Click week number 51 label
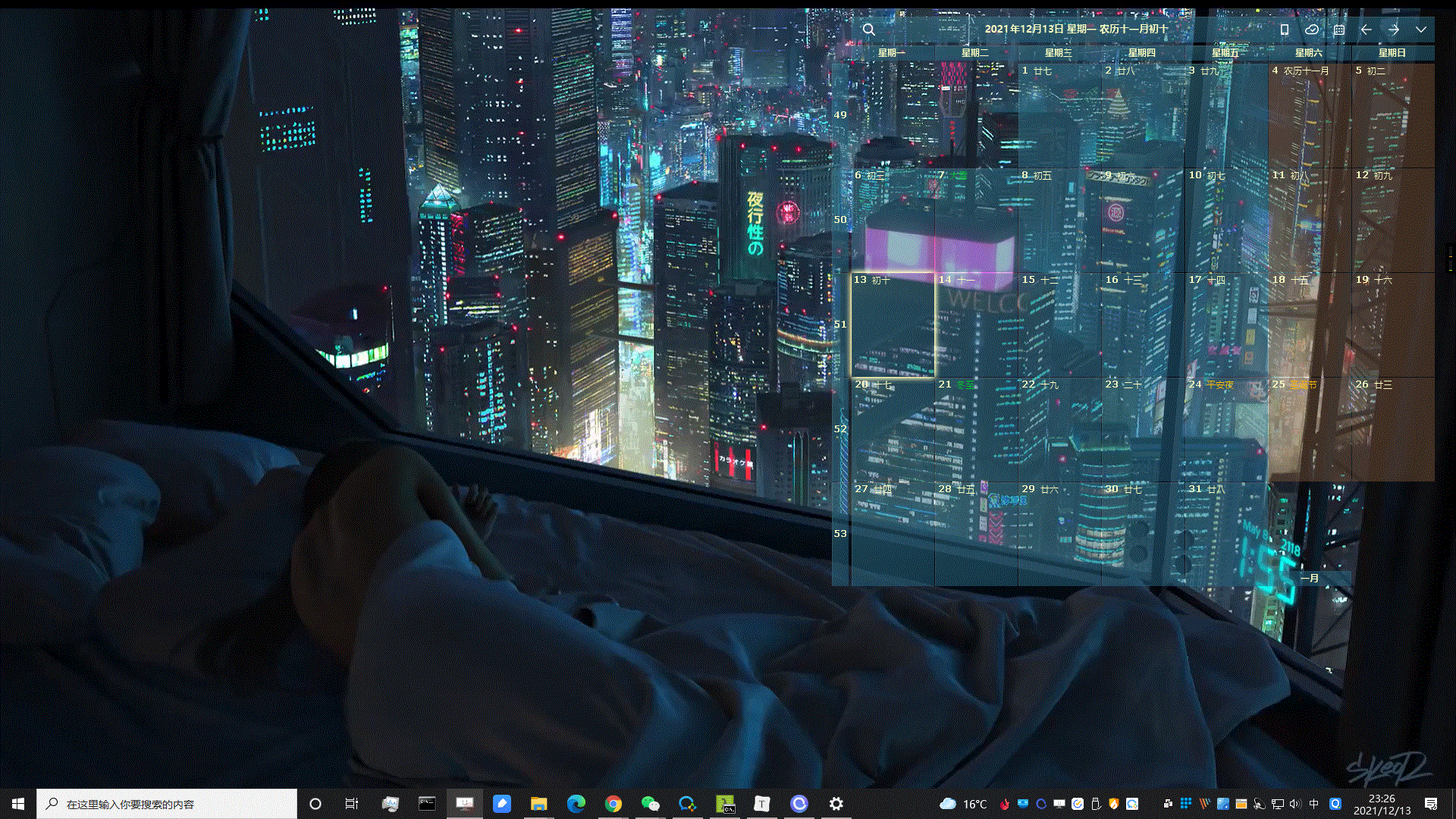This screenshot has width=1456, height=819. click(x=840, y=324)
